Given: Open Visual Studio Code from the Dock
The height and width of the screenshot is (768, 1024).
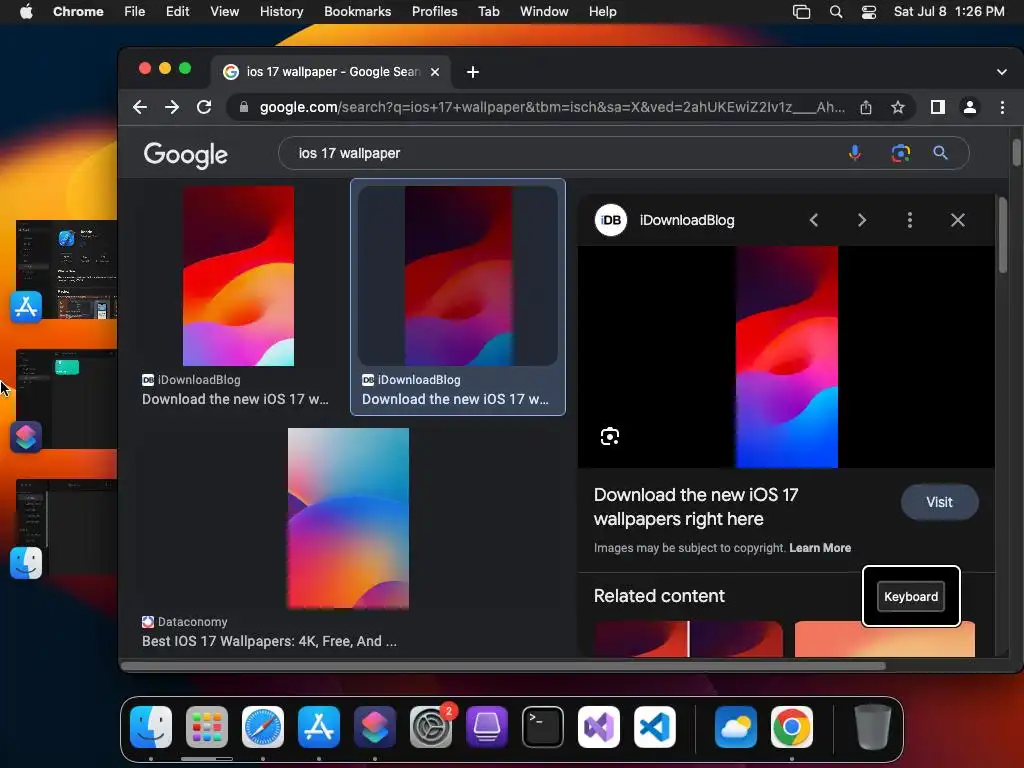Looking at the screenshot, I should (654, 727).
